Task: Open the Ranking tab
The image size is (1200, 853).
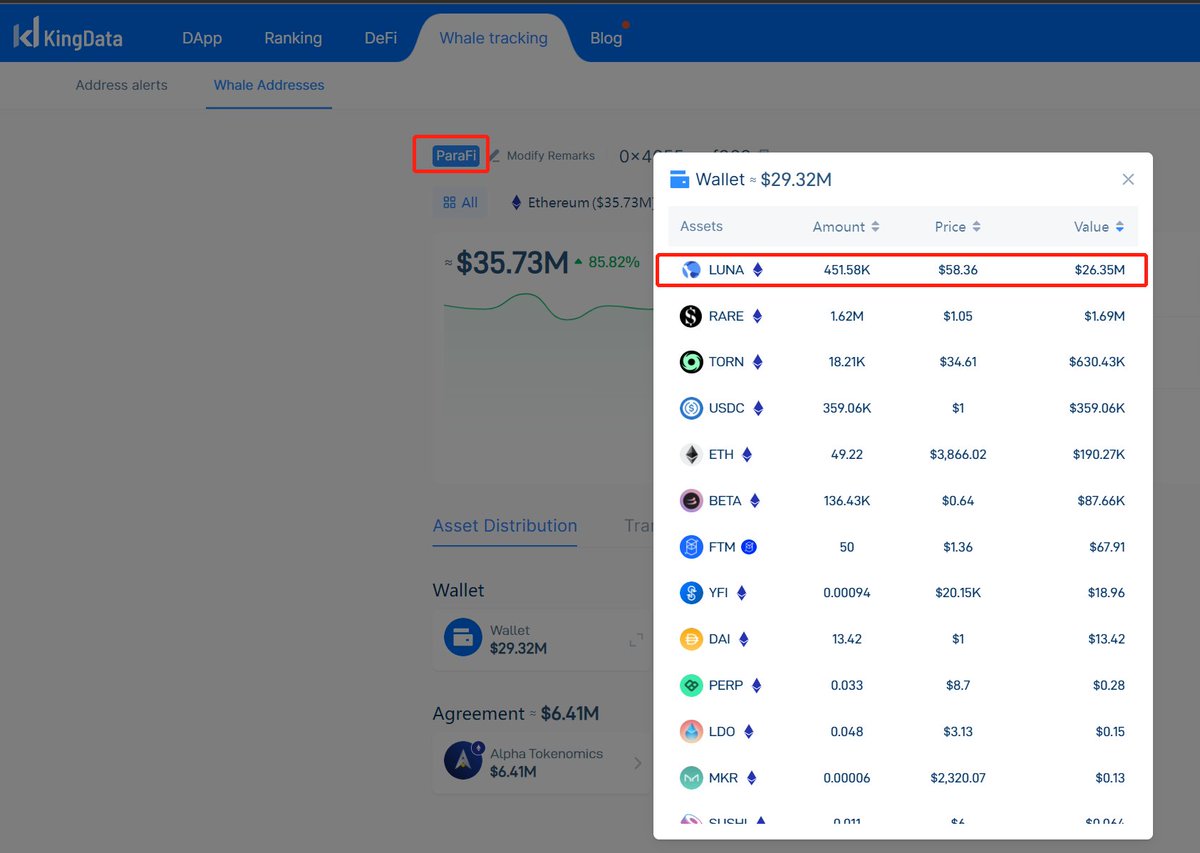Action: [293, 38]
